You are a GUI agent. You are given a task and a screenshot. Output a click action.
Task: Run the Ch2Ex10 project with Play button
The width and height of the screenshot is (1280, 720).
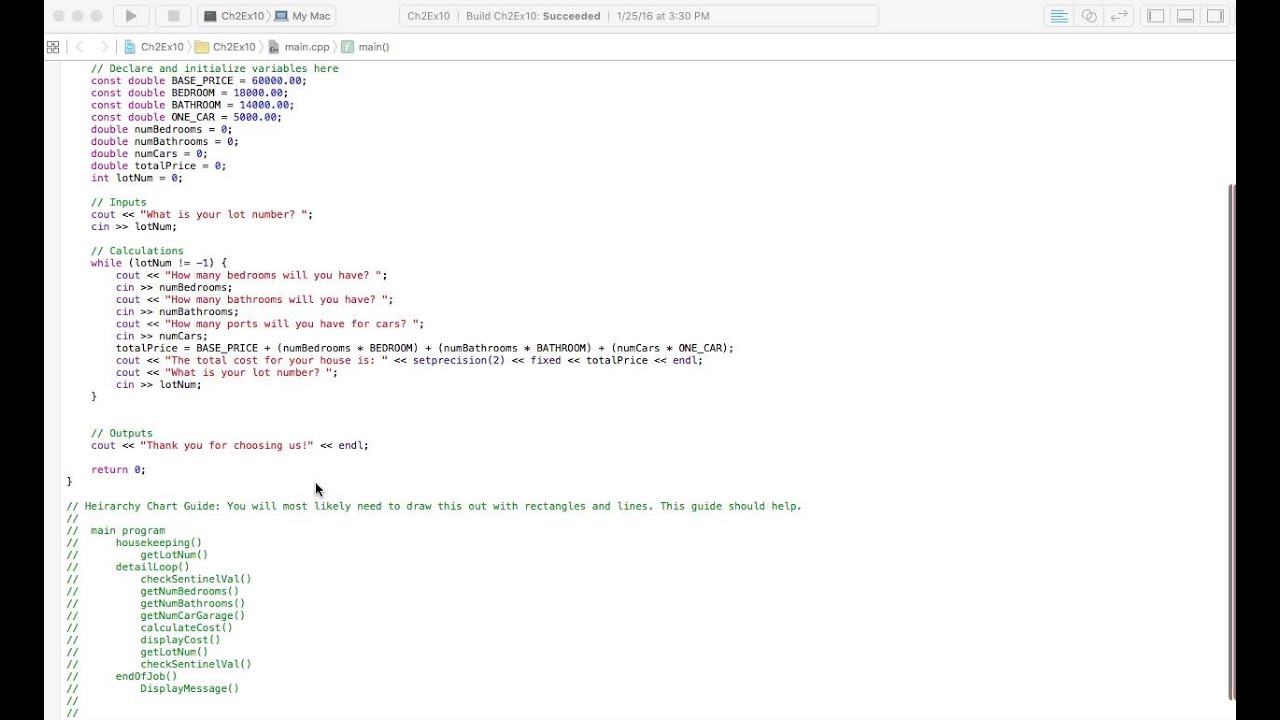click(130, 16)
